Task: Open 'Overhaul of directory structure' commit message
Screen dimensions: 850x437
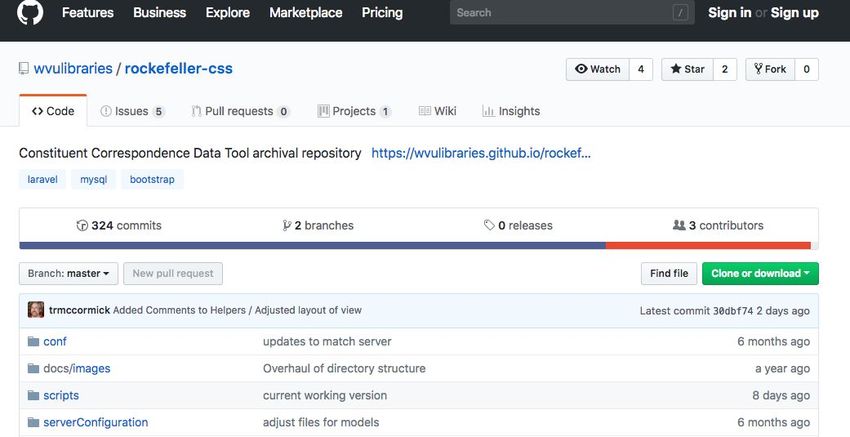Action: click(x=344, y=369)
